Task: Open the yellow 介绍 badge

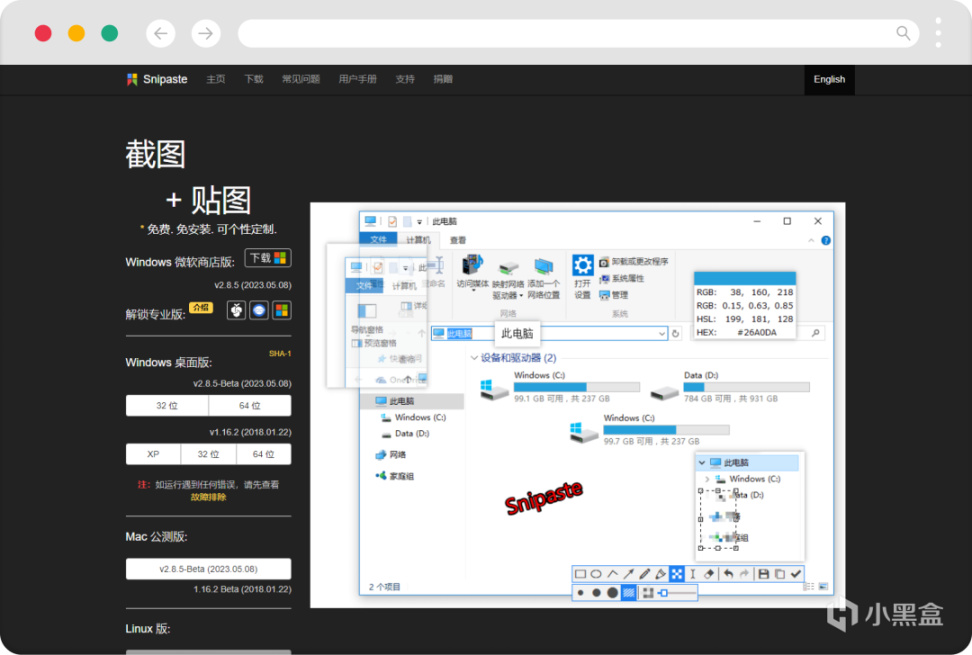Action: point(201,307)
